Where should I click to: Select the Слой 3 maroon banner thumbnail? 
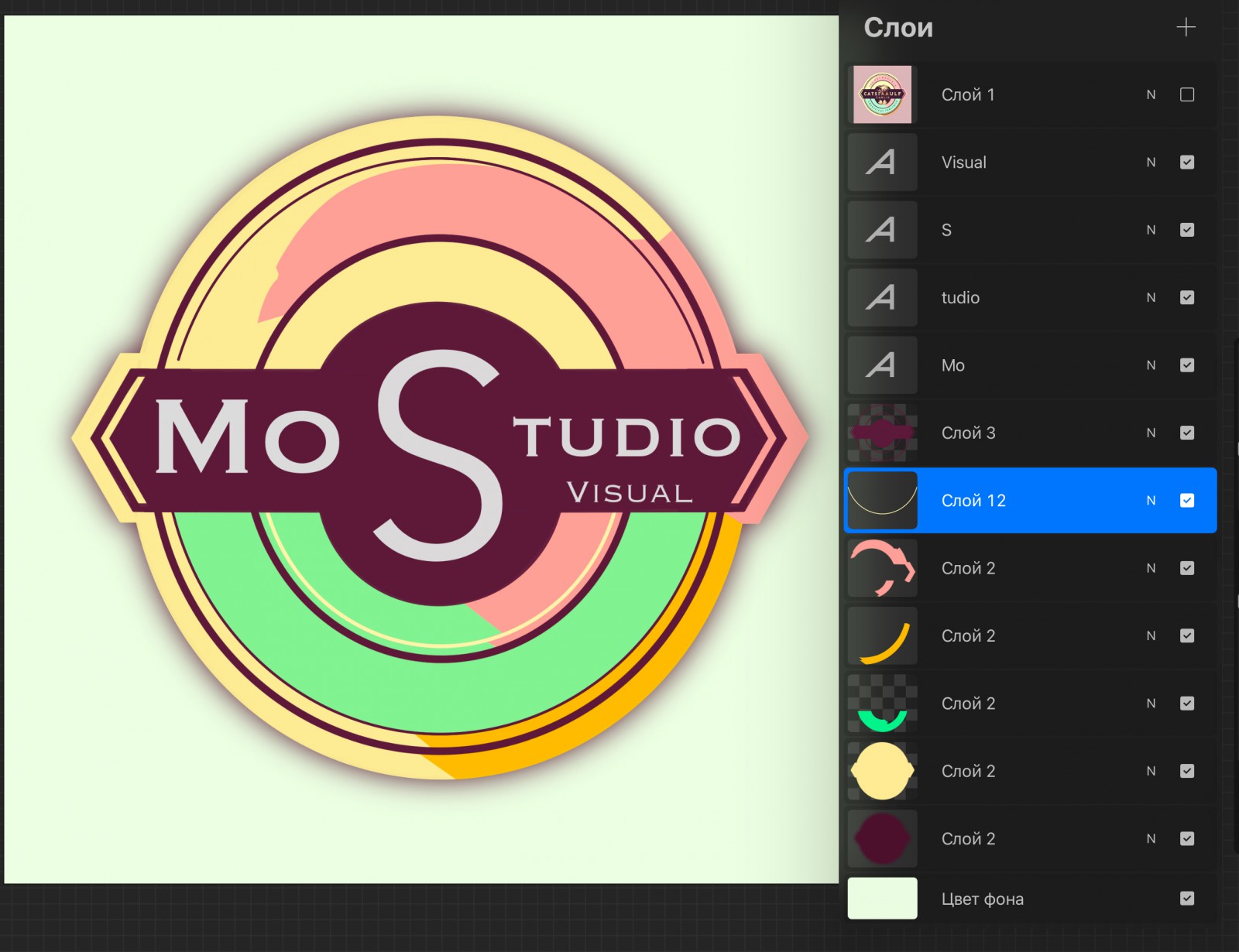point(882,433)
